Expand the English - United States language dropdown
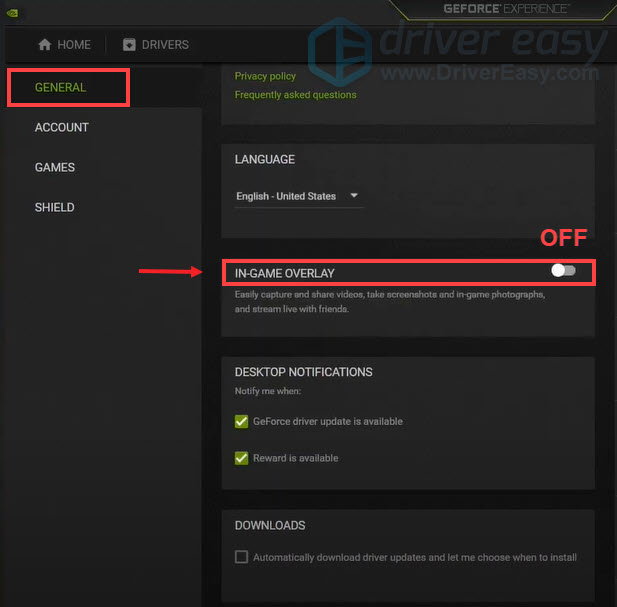The width and height of the screenshot is (617, 607). pos(297,196)
